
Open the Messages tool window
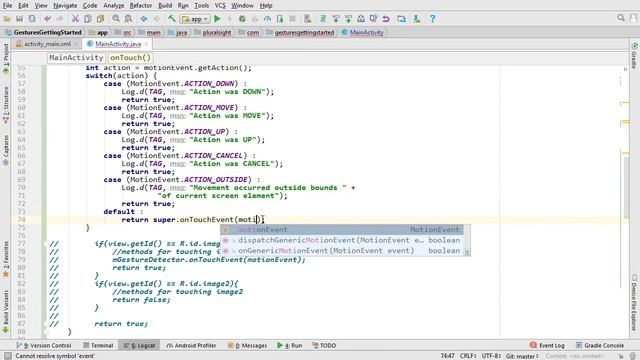247,345
